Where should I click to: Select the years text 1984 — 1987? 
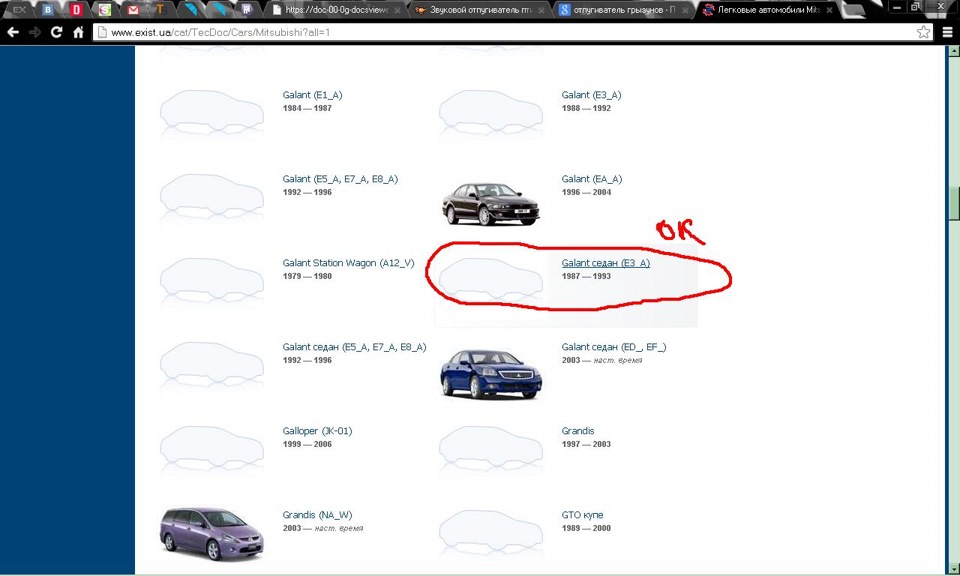(307, 108)
